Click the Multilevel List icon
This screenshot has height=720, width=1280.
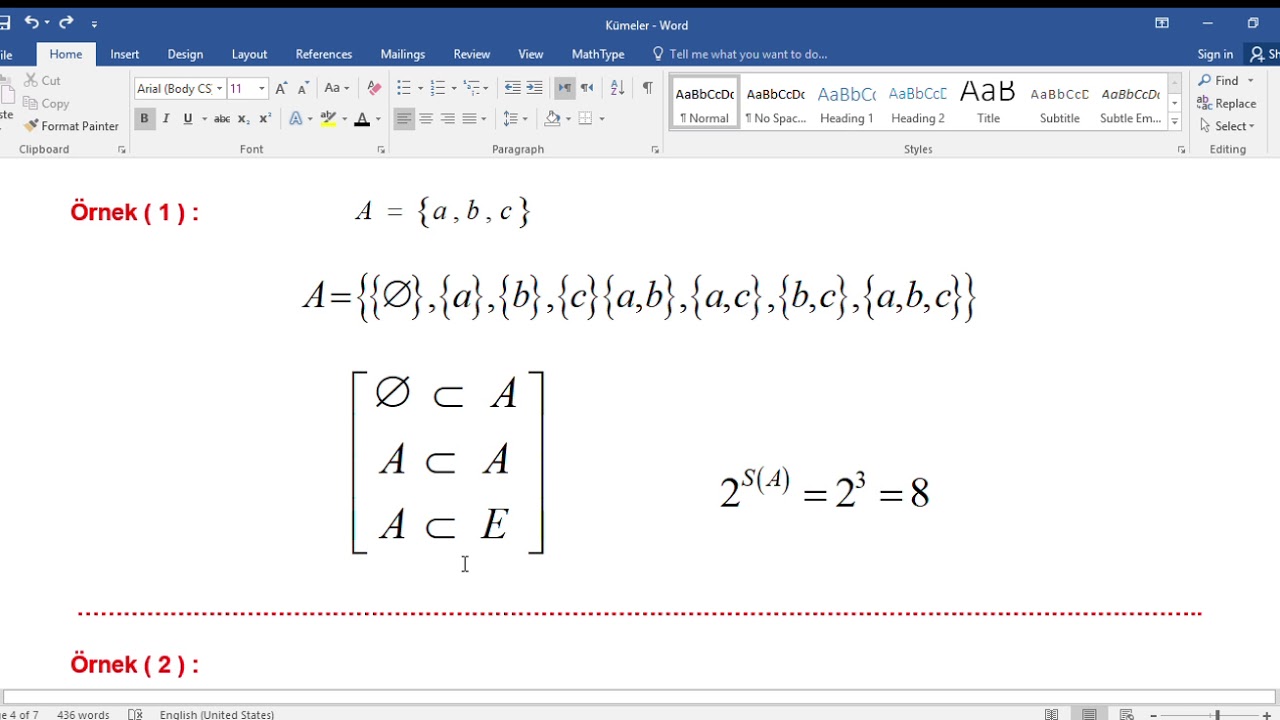pyautogui.click(x=472, y=88)
